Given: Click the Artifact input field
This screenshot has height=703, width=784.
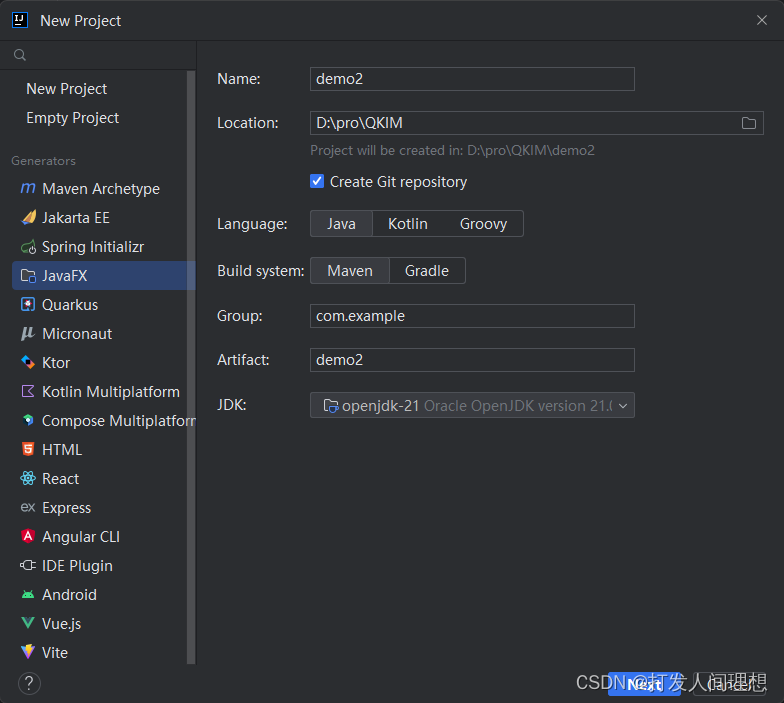Looking at the screenshot, I should click(x=472, y=360).
